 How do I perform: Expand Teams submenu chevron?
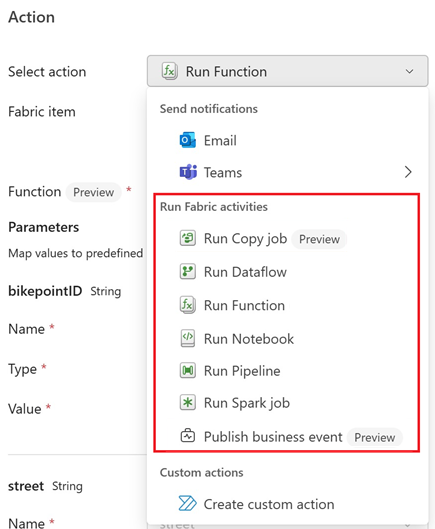tap(408, 172)
